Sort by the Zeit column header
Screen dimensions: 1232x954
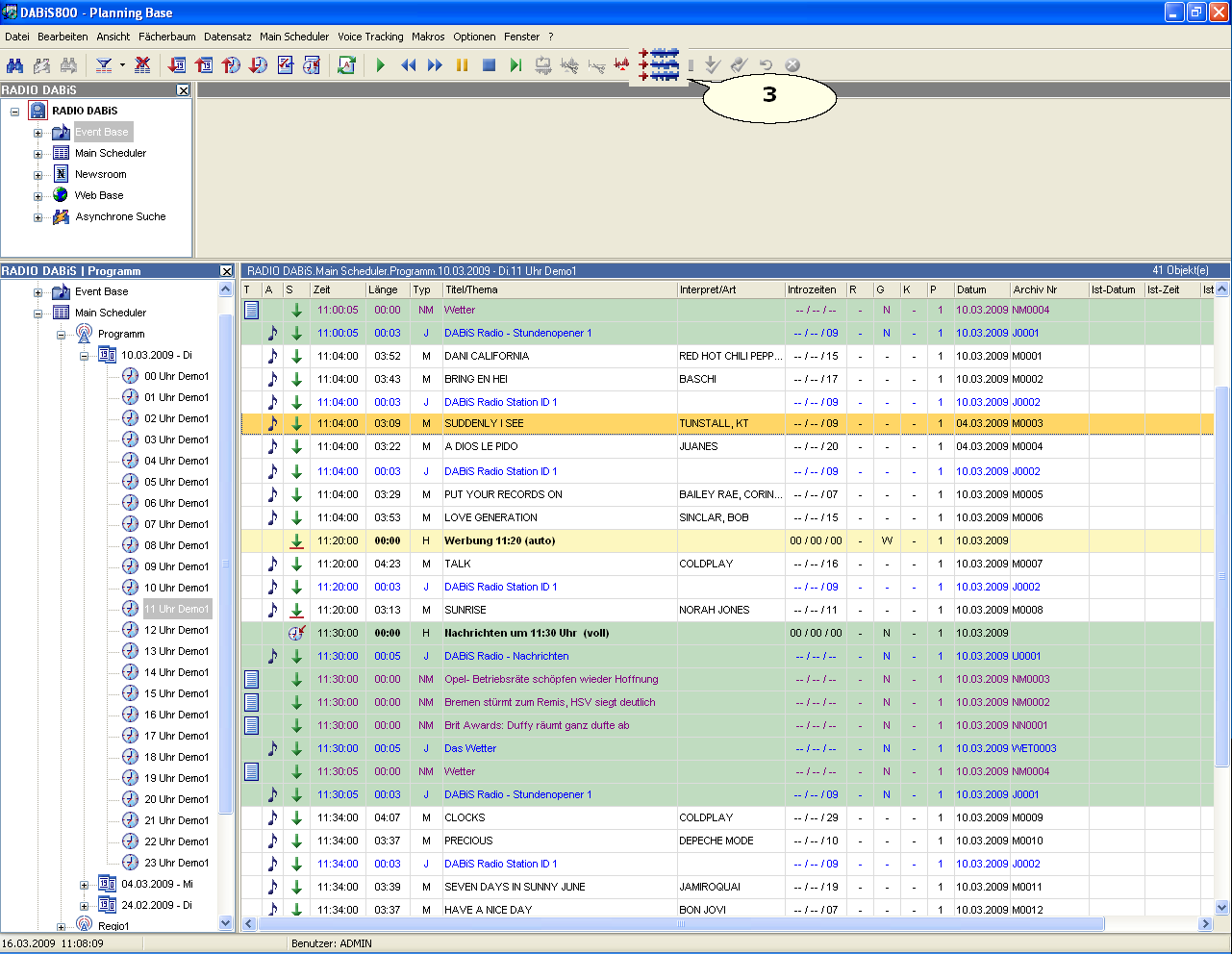pos(337,289)
